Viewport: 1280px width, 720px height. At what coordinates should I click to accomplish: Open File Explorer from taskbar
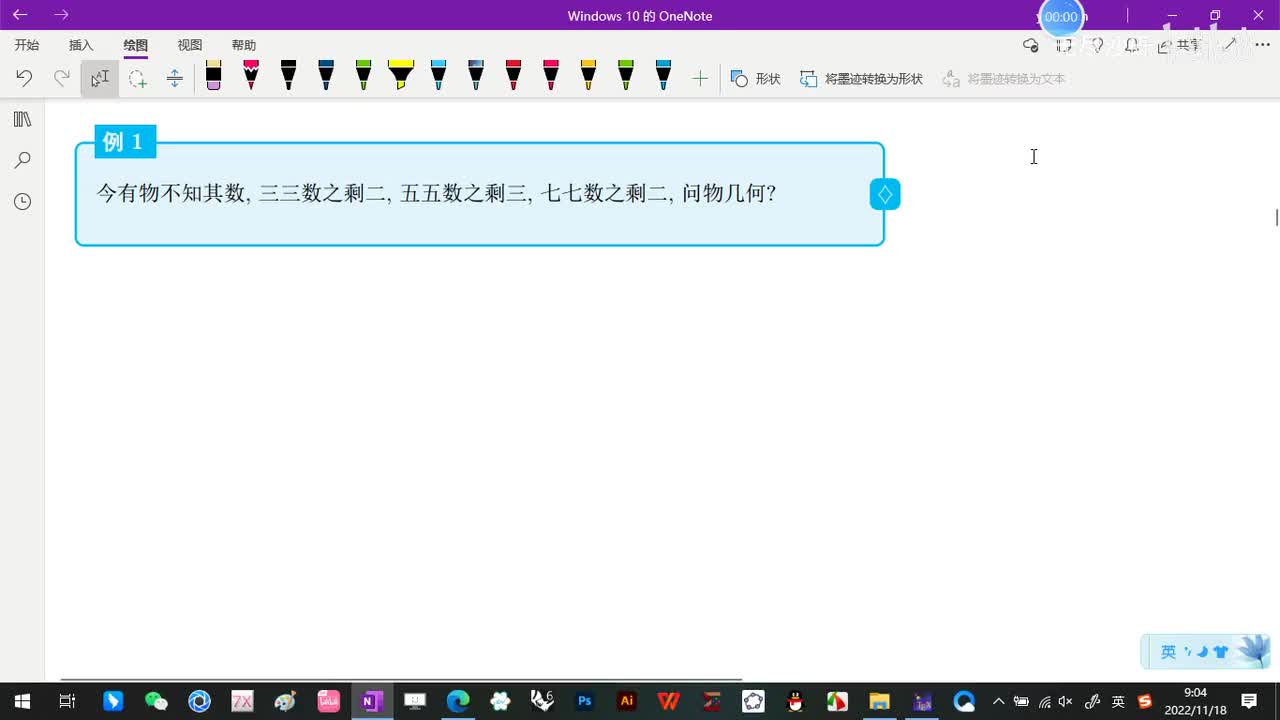pos(879,701)
